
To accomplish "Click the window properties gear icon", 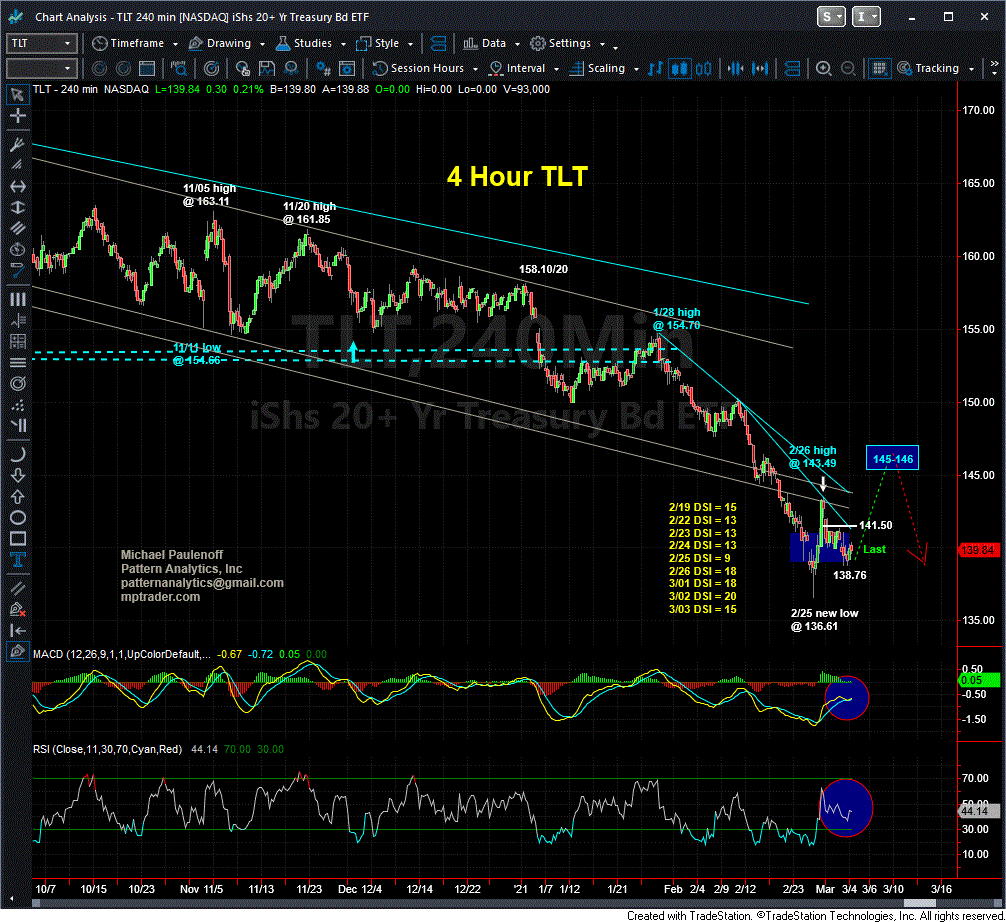I will point(347,69).
